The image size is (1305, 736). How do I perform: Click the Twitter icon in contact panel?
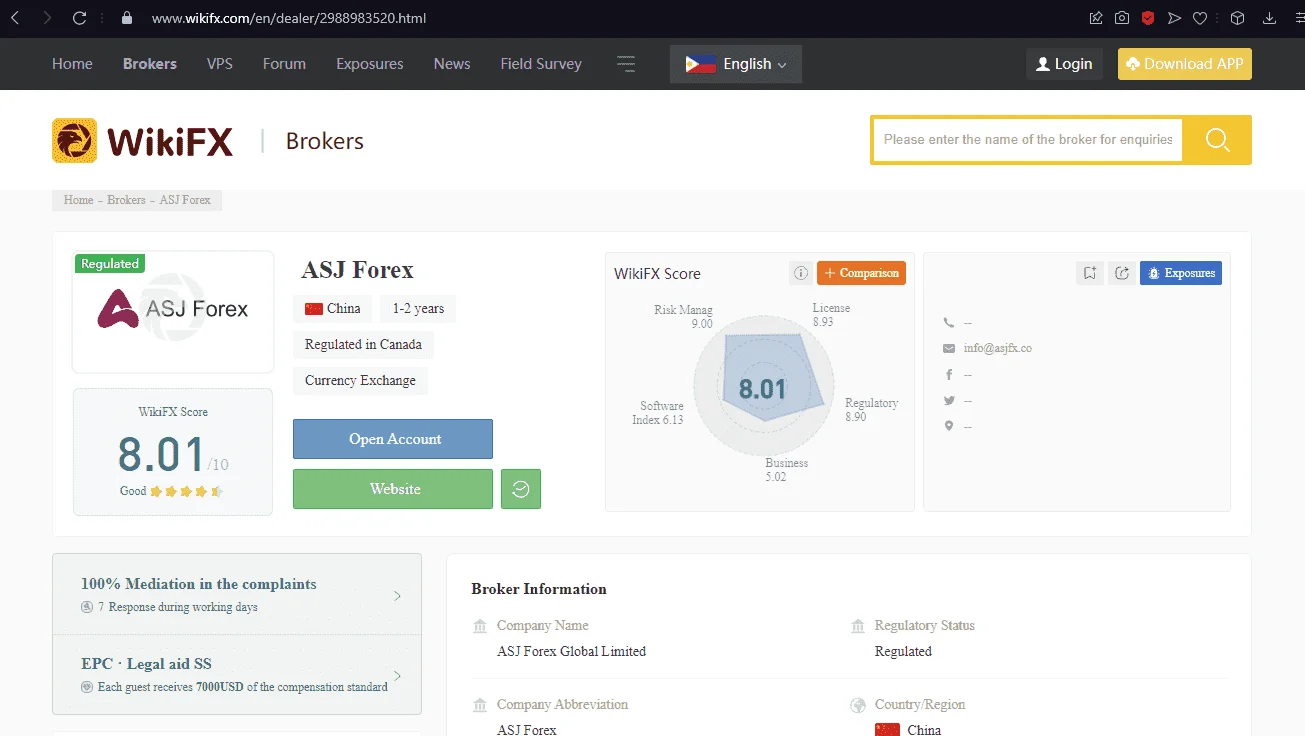[x=949, y=400]
